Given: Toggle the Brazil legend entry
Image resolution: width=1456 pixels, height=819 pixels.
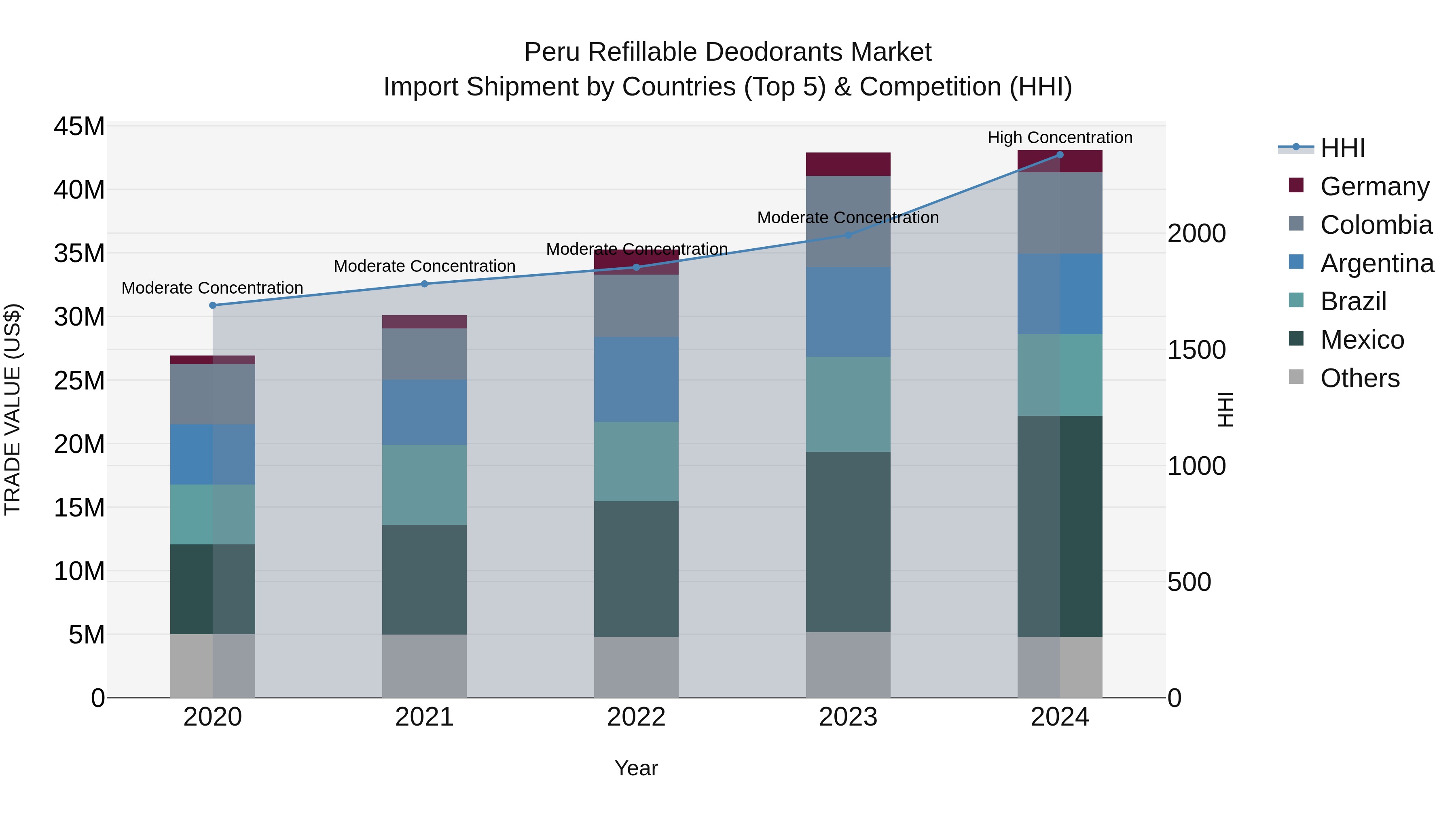Looking at the screenshot, I should pos(1337,301).
